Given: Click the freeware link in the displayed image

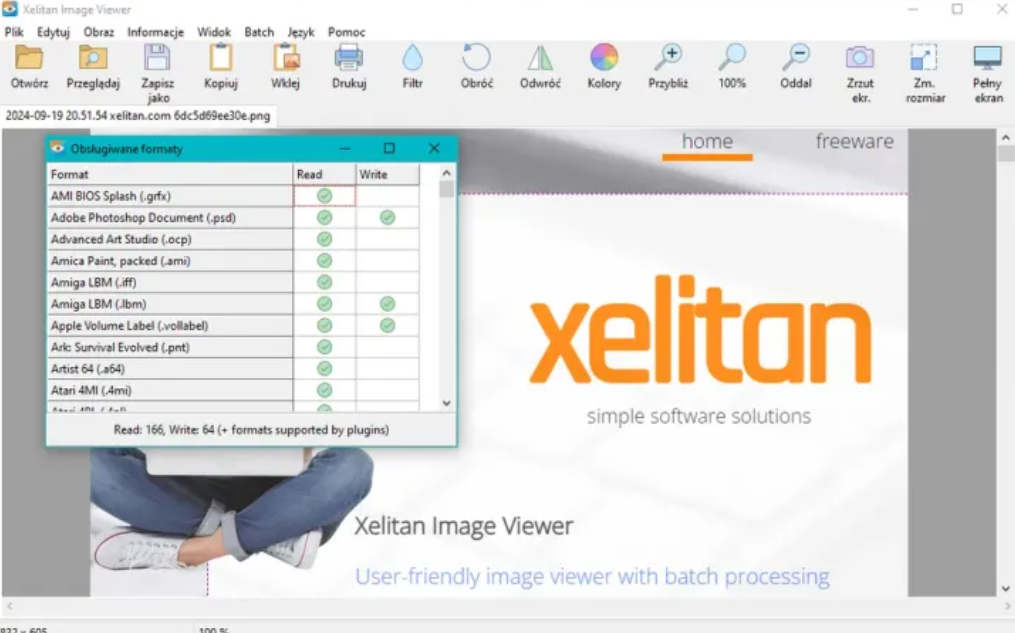Looking at the screenshot, I should coord(854,141).
